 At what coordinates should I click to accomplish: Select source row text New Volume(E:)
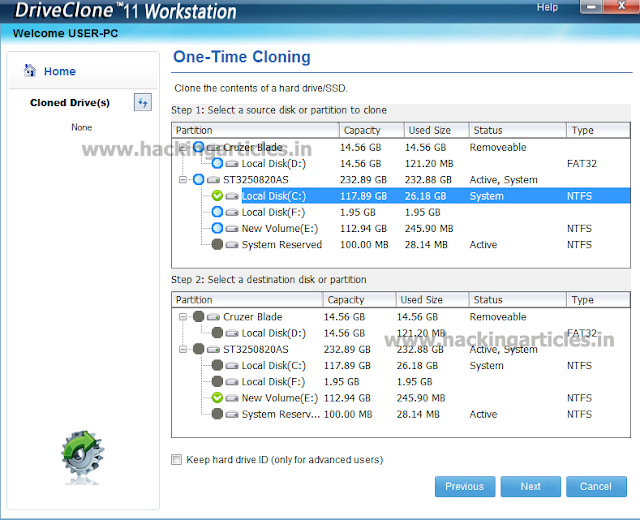point(280,229)
